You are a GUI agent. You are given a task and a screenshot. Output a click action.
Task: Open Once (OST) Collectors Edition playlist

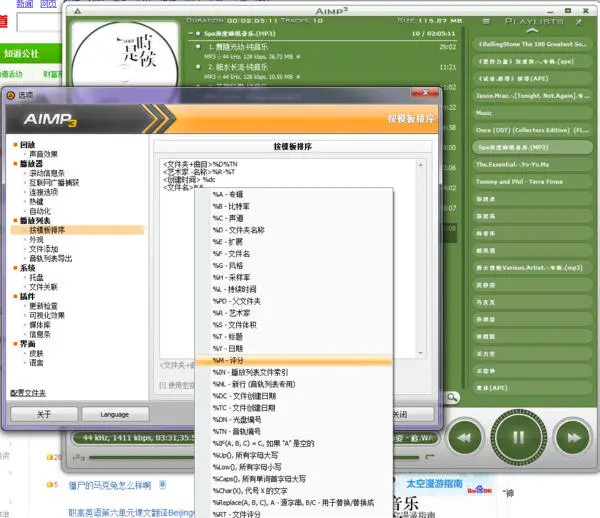click(x=532, y=130)
